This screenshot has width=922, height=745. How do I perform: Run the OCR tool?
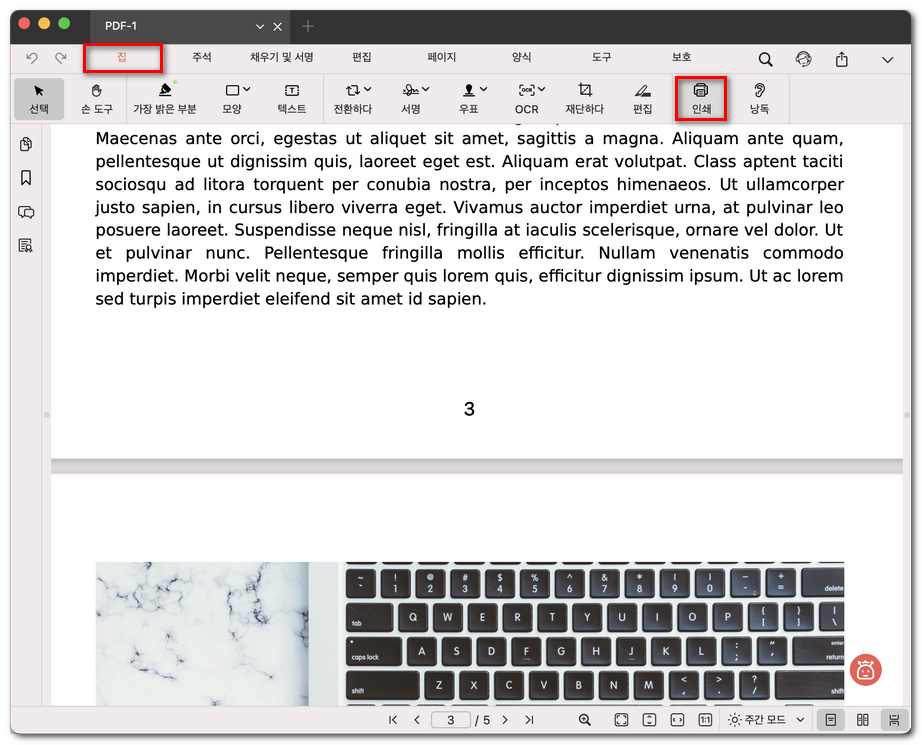(526, 99)
